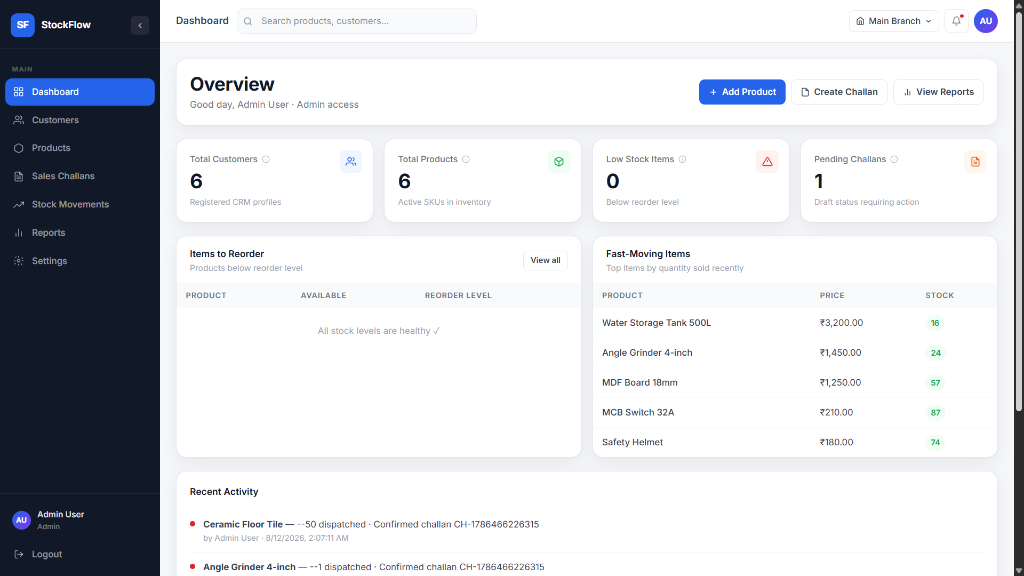Click the Total Products box icon
Screen dimensions: 1024x576
click(x=559, y=161)
